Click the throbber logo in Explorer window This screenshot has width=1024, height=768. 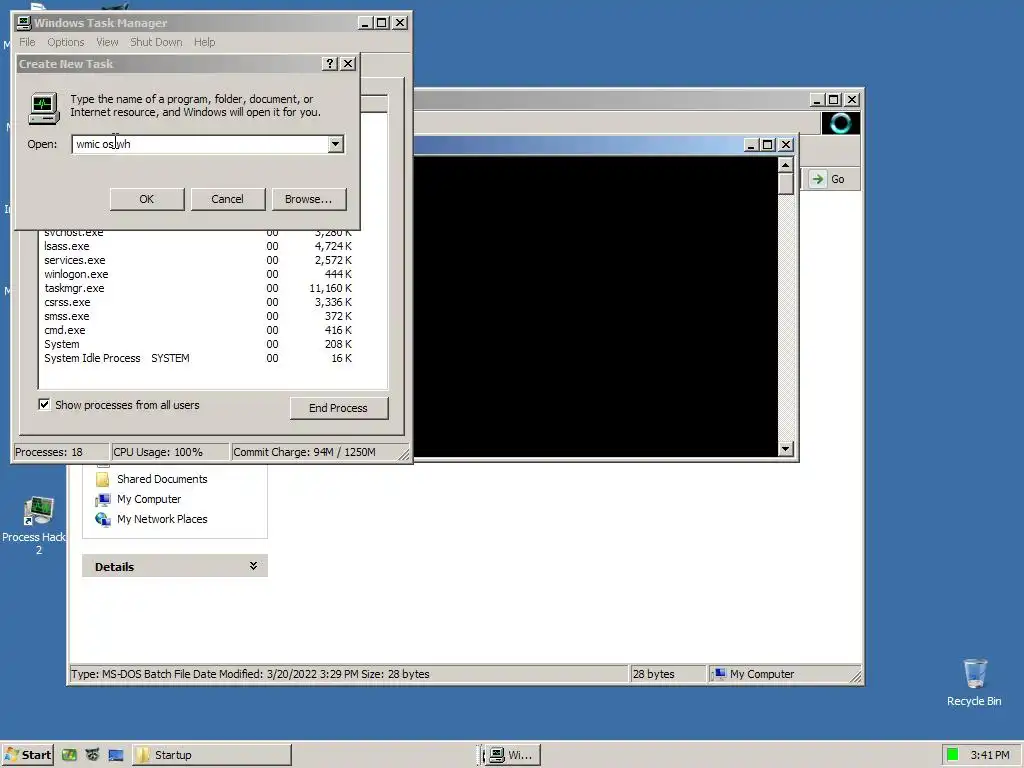coord(840,123)
